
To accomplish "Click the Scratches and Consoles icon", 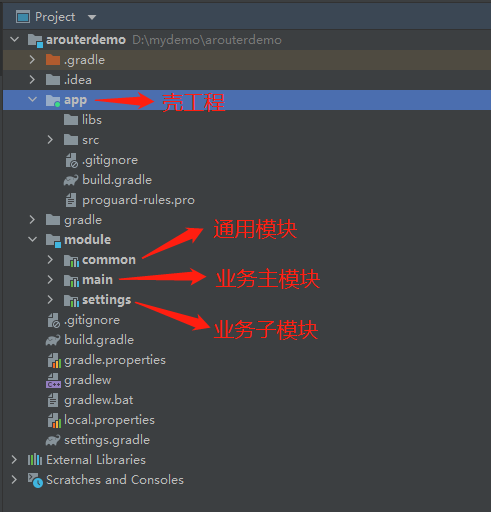I will pyautogui.click(x=35, y=480).
